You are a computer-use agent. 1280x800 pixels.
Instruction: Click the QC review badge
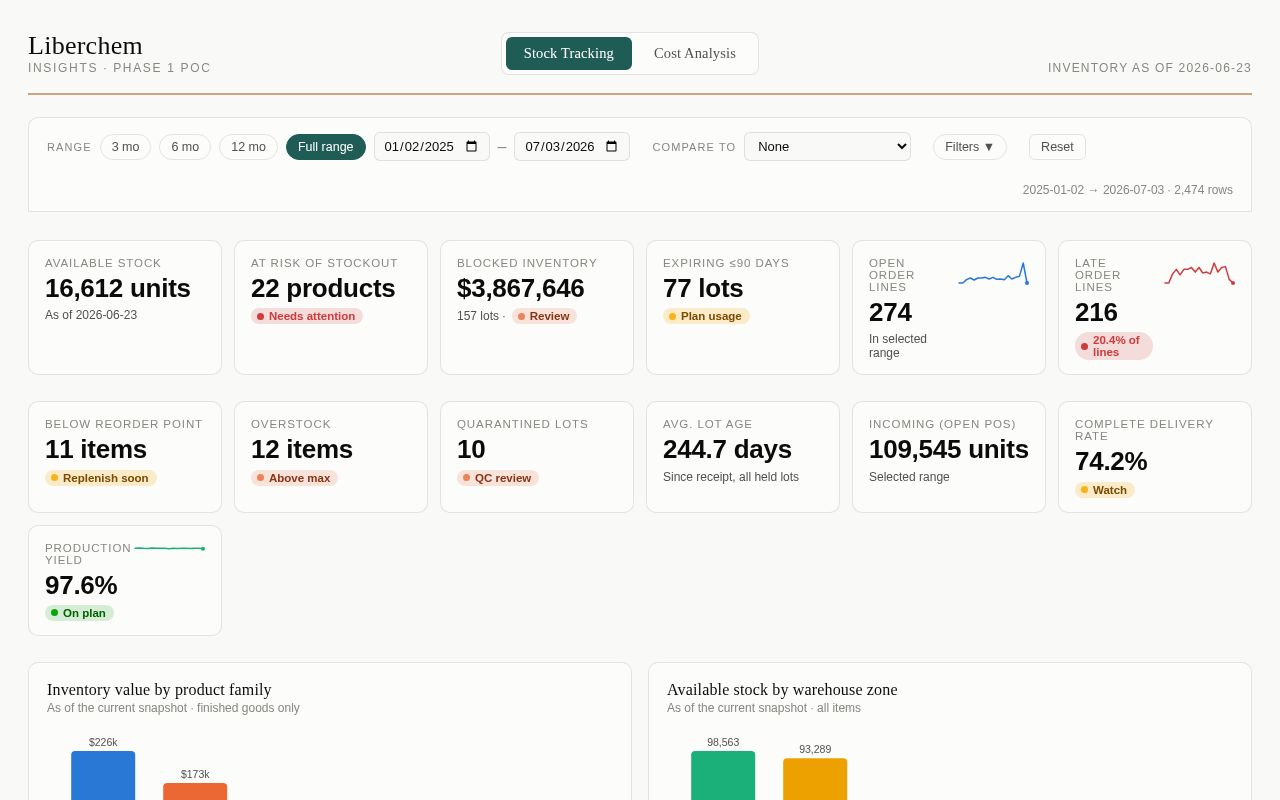(x=498, y=478)
